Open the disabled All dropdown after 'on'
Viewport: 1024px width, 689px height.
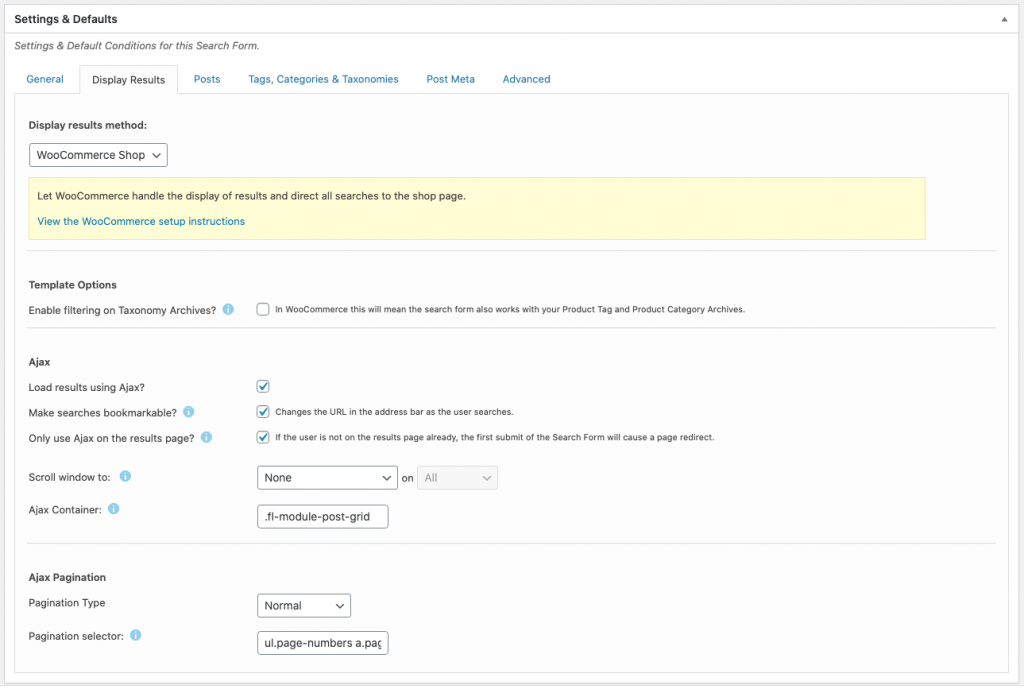(x=457, y=478)
